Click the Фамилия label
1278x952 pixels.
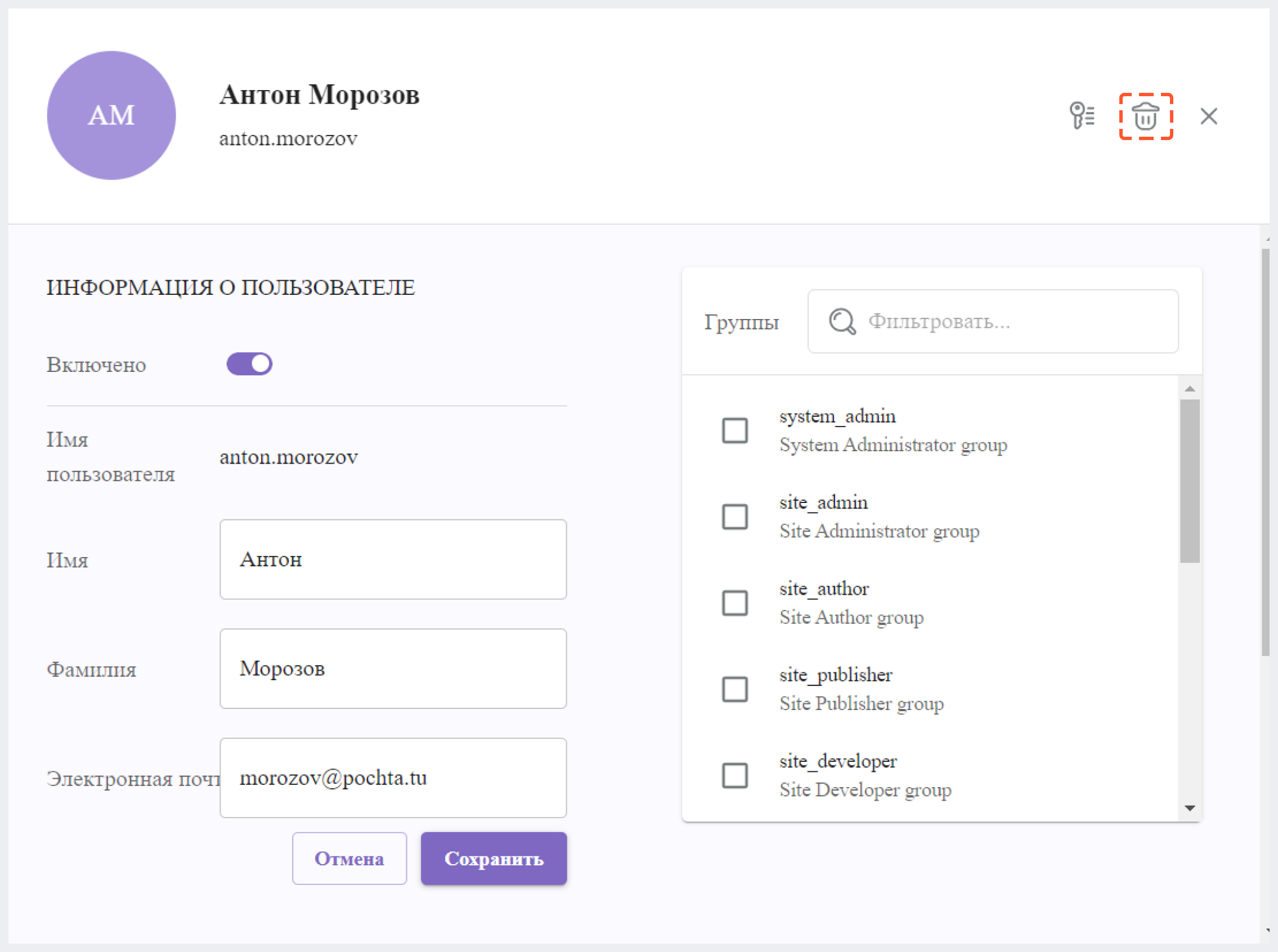click(91, 670)
